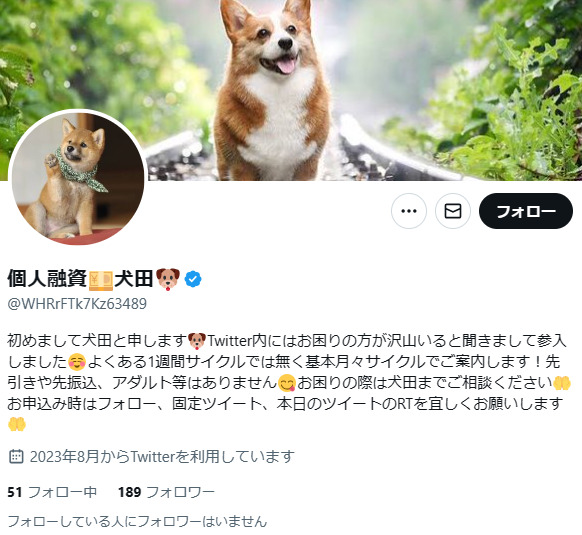Click the dog emoji before Twitter内 in bio
Viewport: 582px width, 535px height.
pos(197,341)
